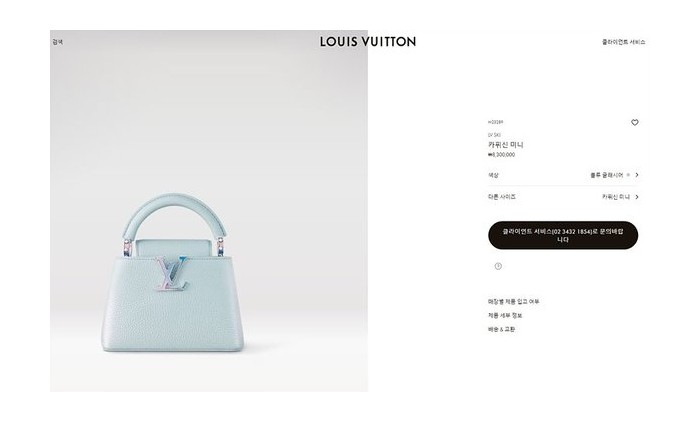Screen dimensions: 700x422
Task: Expand the 색상 color options chevron
Action: pyautogui.click(x=637, y=175)
